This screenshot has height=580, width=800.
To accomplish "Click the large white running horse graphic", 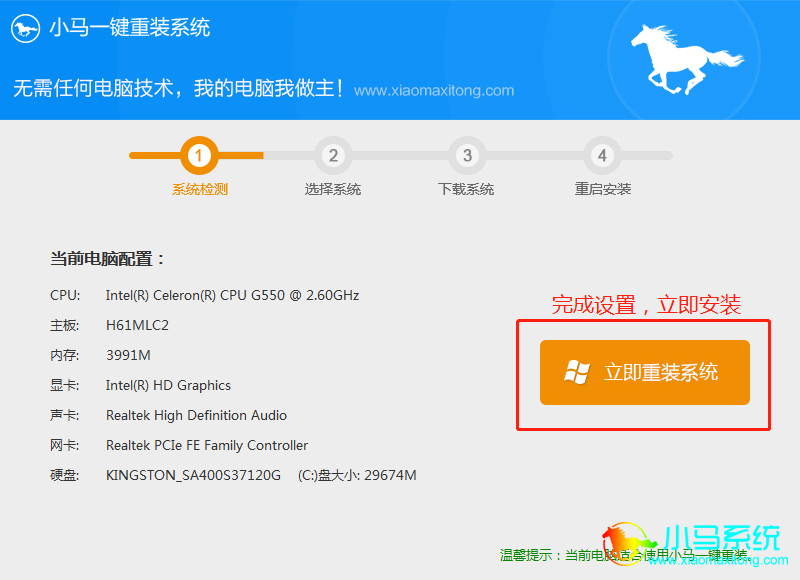I will click(686, 60).
